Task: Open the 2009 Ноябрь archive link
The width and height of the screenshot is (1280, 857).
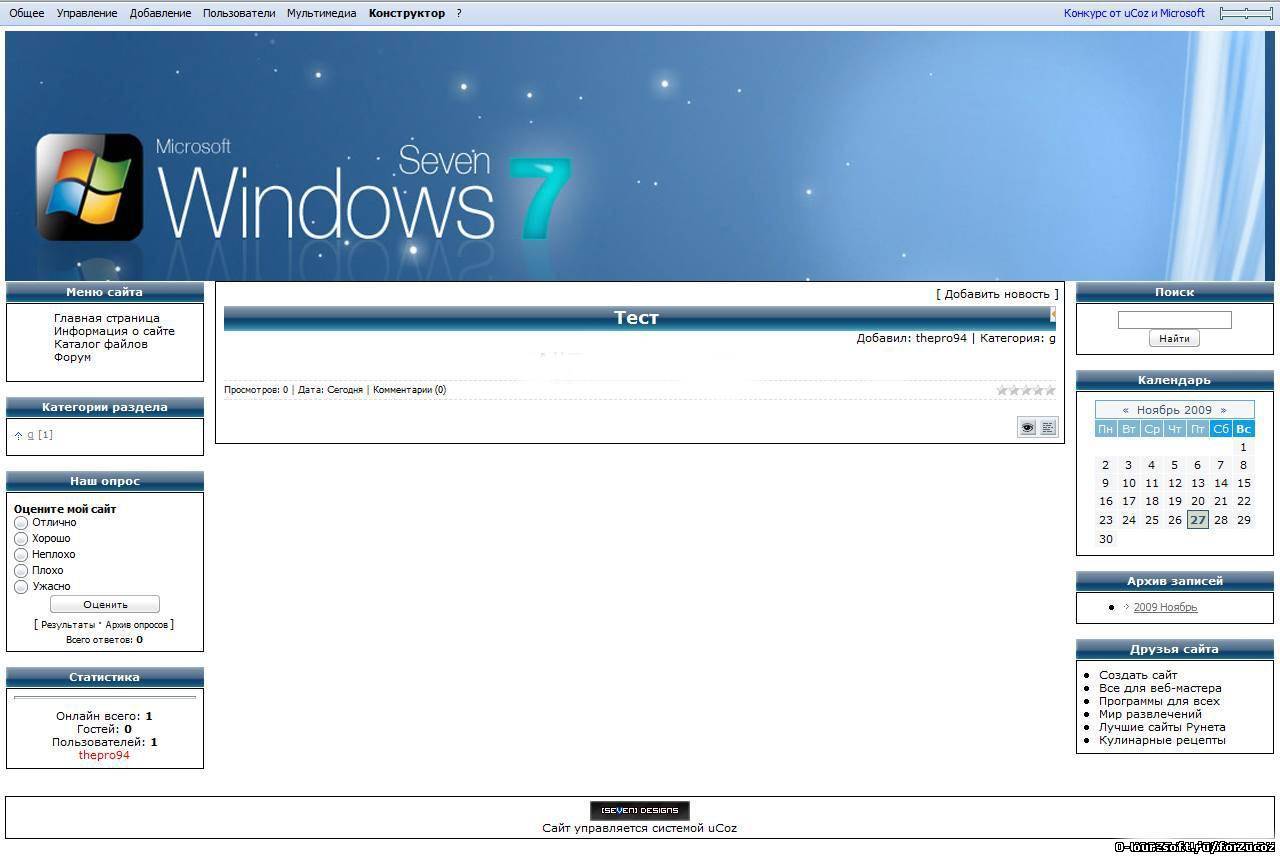Action: click(x=1165, y=607)
